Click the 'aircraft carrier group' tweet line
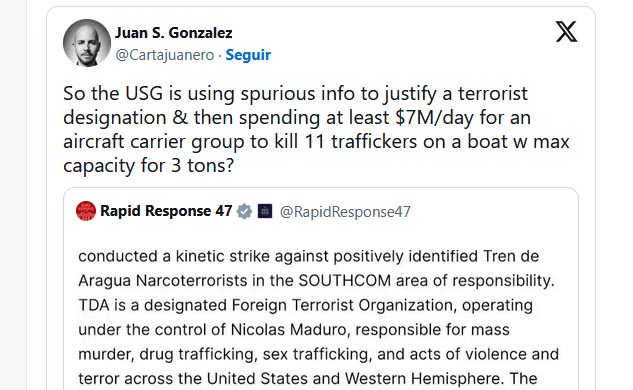This screenshot has width=633, height=390. pos(316,142)
